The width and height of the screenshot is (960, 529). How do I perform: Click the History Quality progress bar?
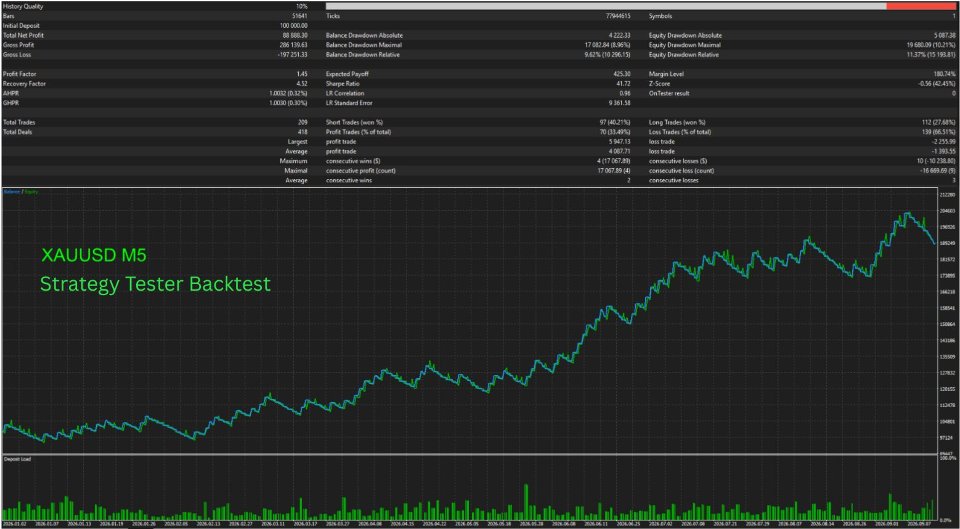640,6
